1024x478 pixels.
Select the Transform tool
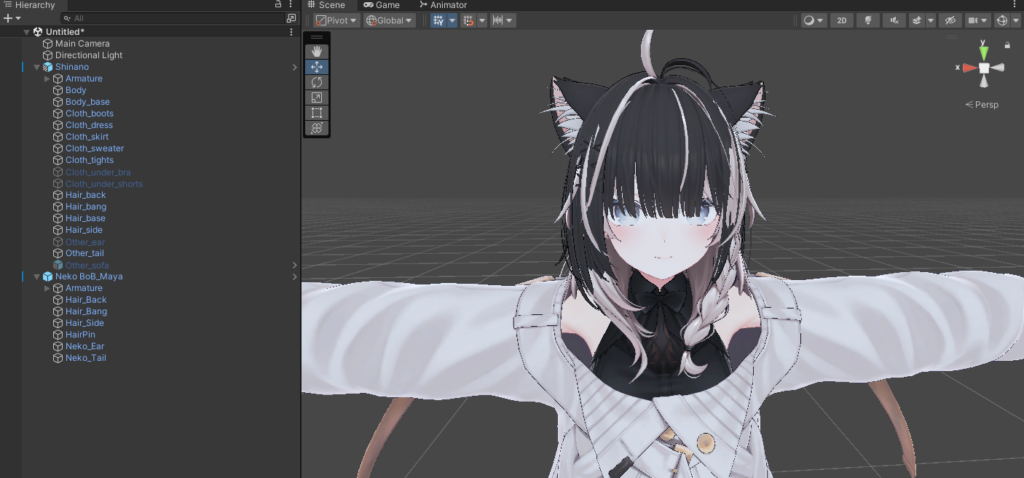coord(317,128)
